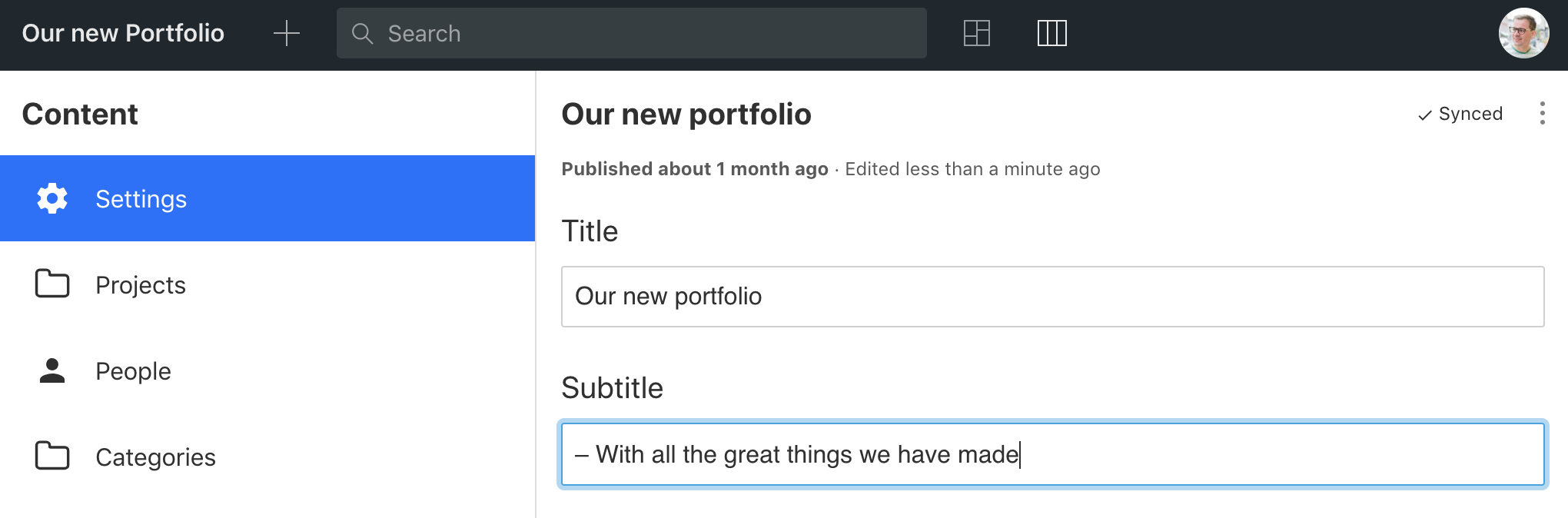Expand options for Our new portfolio page
The width and height of the screenshot is (1568, 518).
coord(1543,113)
